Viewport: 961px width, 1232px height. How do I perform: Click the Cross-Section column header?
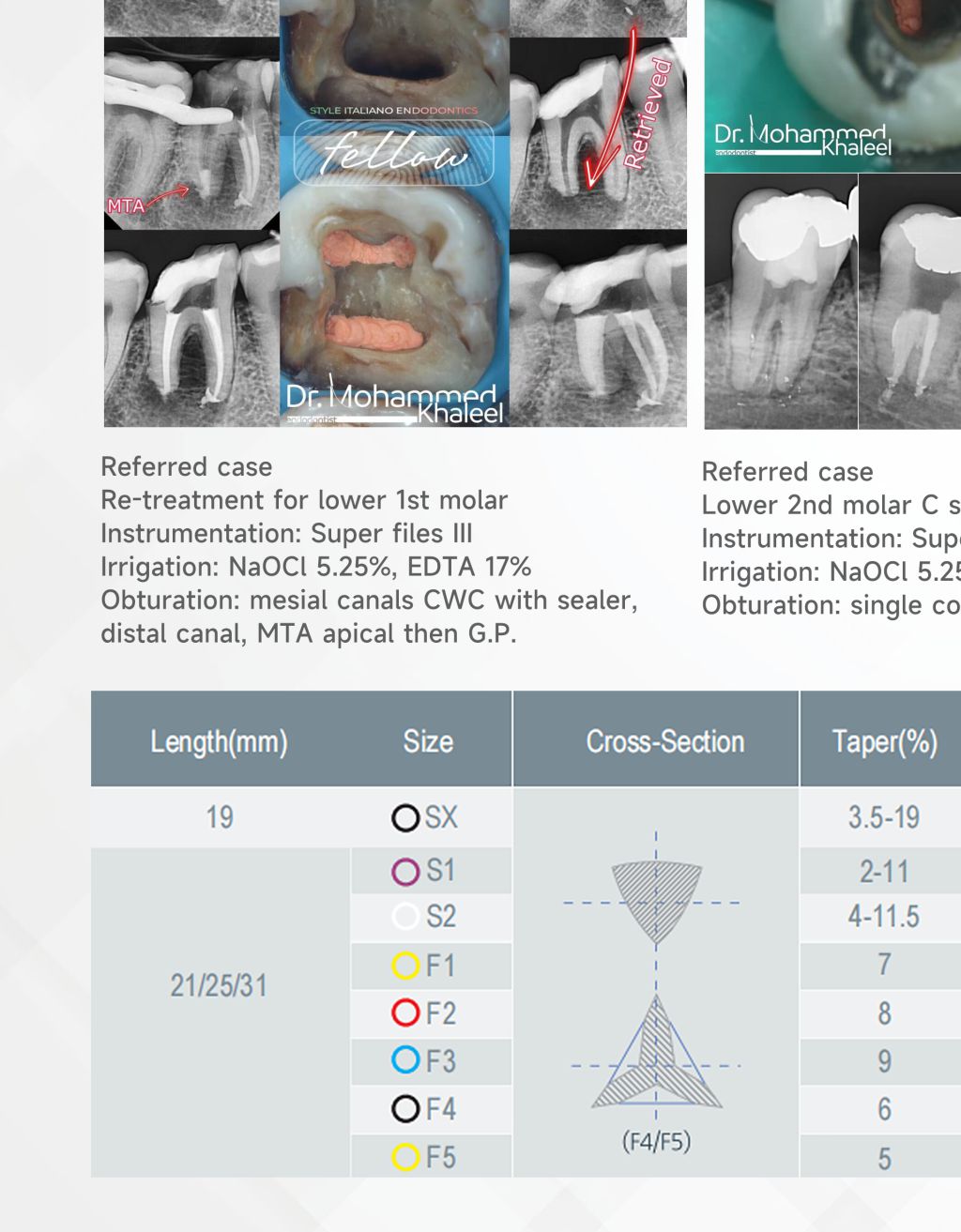coord(664,741)
